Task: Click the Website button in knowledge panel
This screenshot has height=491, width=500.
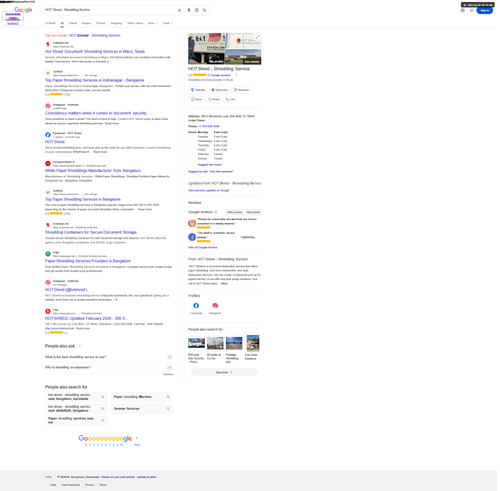Action: (198, 90)
